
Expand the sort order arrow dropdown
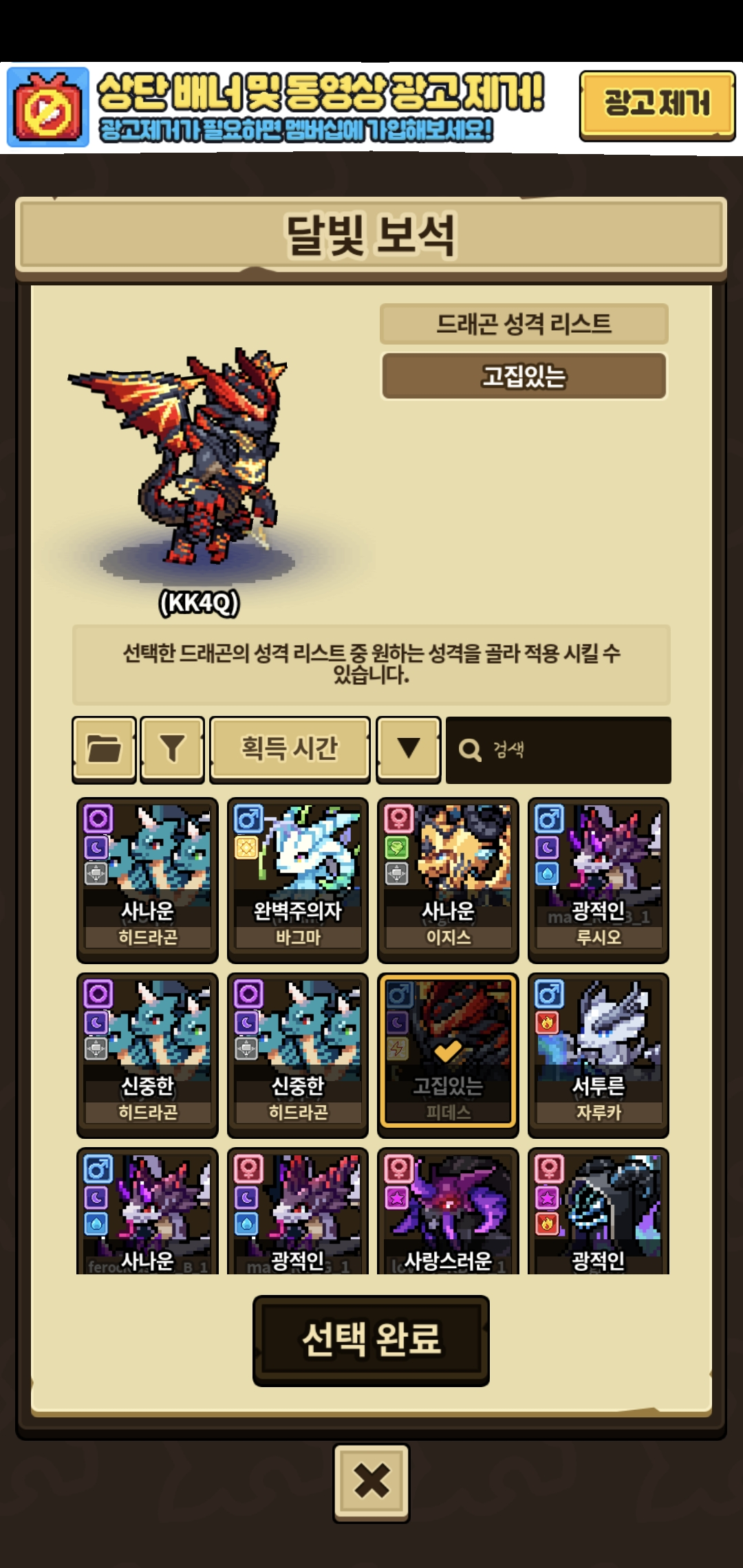tap(409, 750)
